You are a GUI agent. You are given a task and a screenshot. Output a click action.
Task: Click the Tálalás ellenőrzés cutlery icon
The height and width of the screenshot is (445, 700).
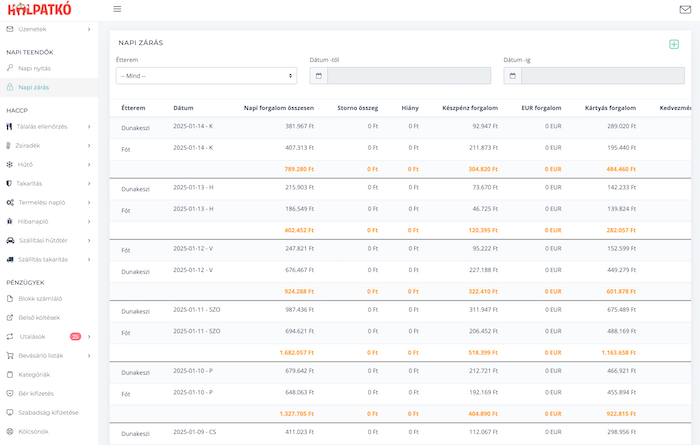pyautogui.click(x=9, y=126)
